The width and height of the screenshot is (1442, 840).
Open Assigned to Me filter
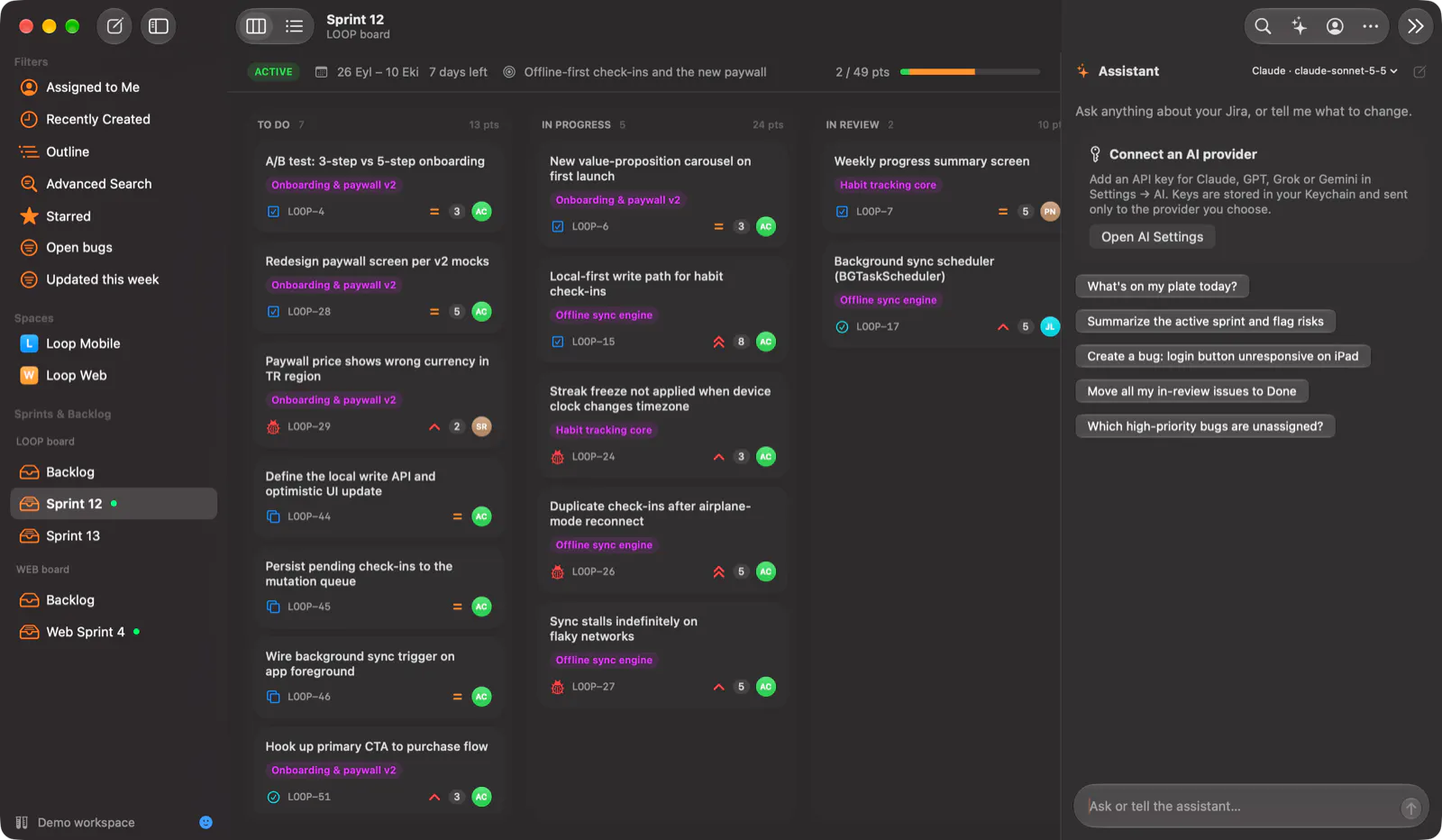point(114,87)
